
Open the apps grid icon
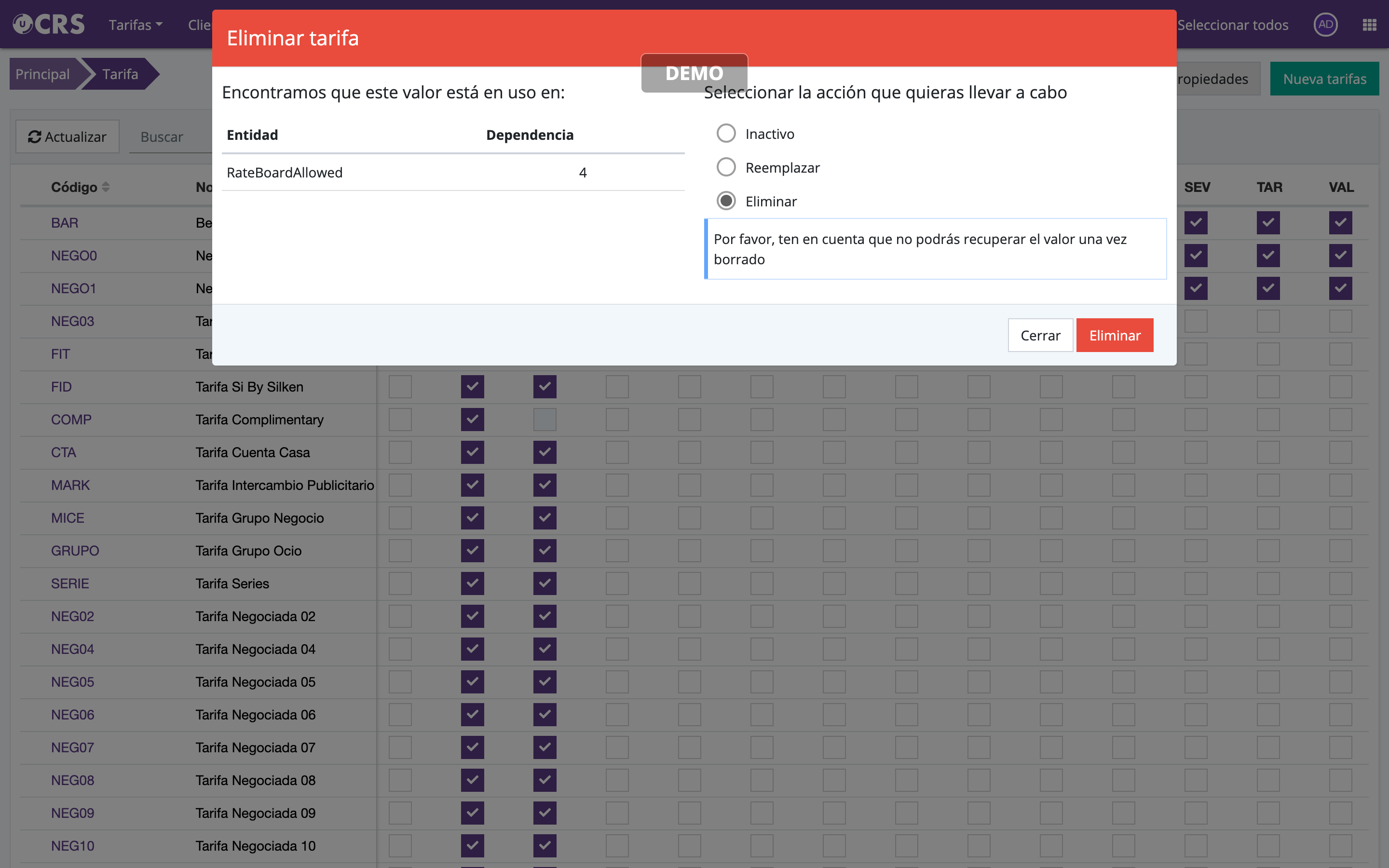tap(1369, 25)
